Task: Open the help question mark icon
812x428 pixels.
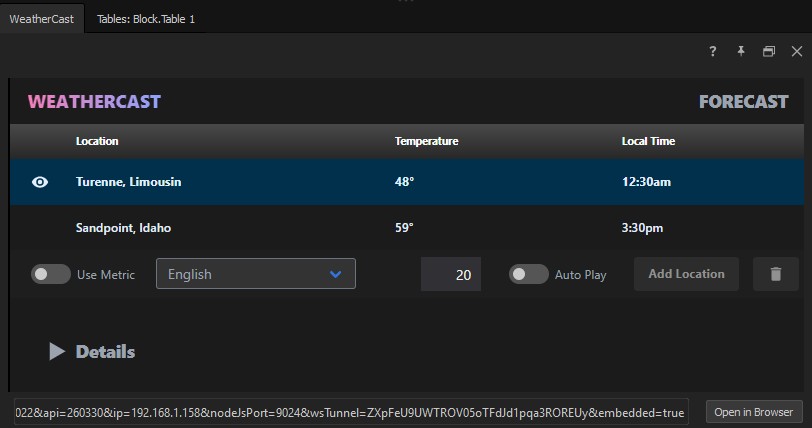Action: (713, 51)
